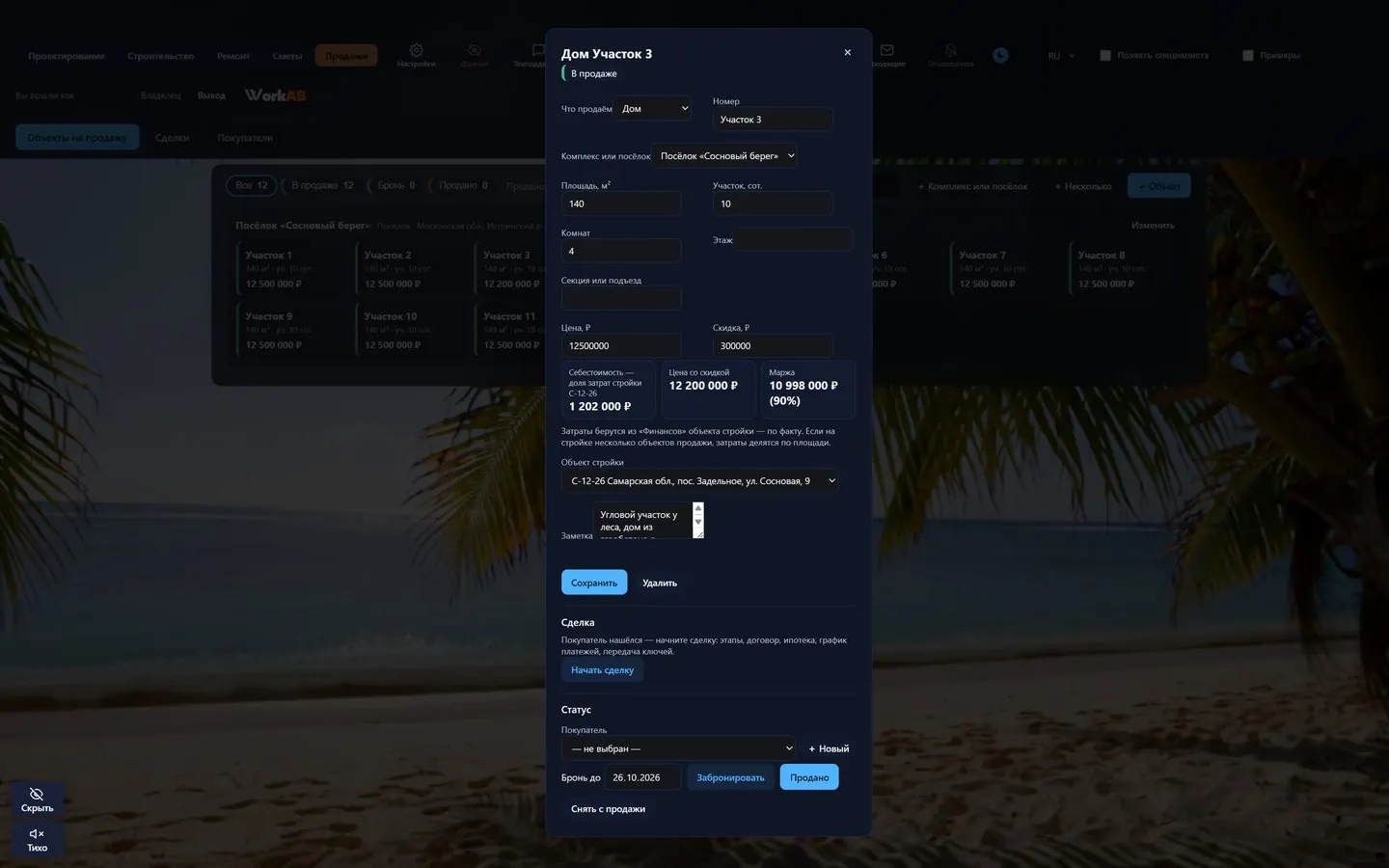Image resolution: width=1389 pixels, height=868 pixels.
Task: Open the Сделки tab
Action: 173,138
